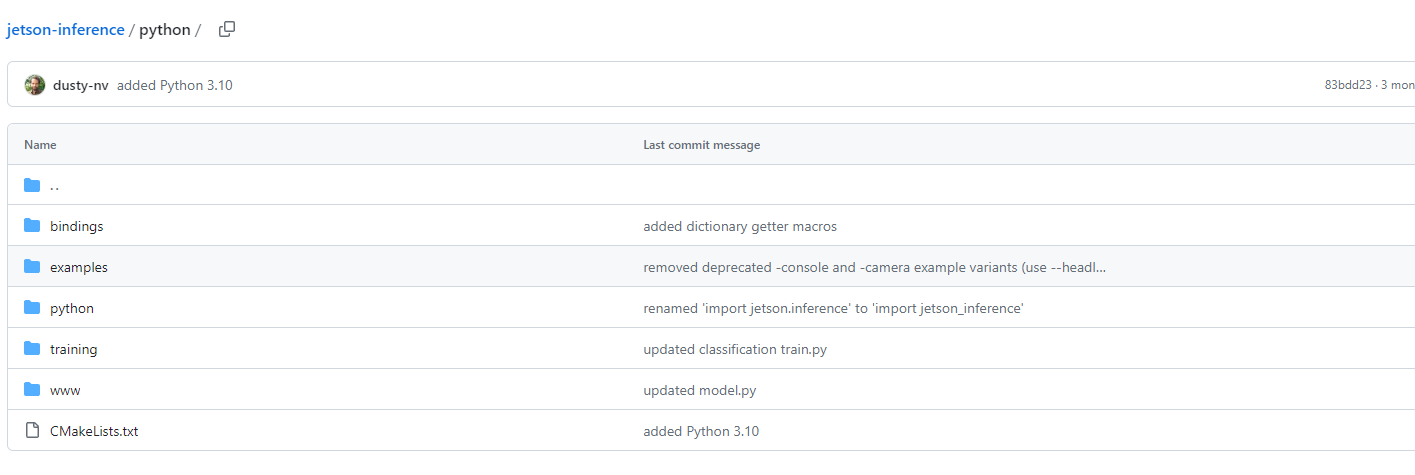
Task: Open the bindings directory name
Action: click(x=77, y=227)
